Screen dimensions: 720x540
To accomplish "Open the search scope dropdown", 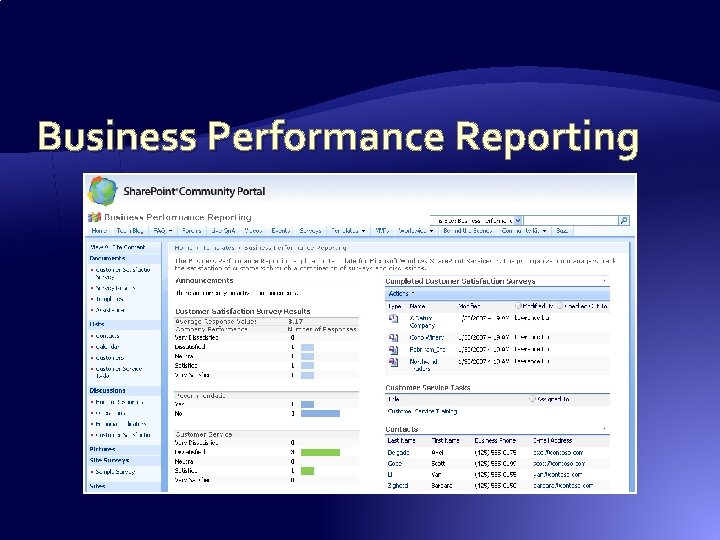I will (x=518, y=220).
